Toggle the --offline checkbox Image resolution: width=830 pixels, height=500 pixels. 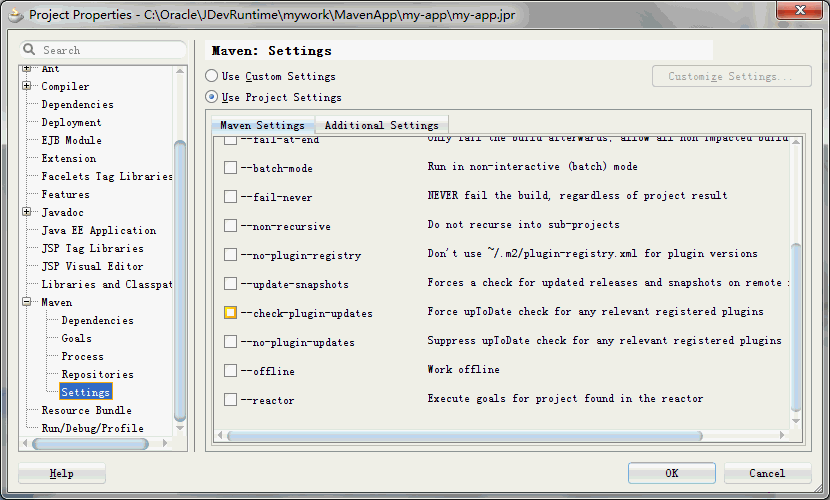tap(230, 371)
